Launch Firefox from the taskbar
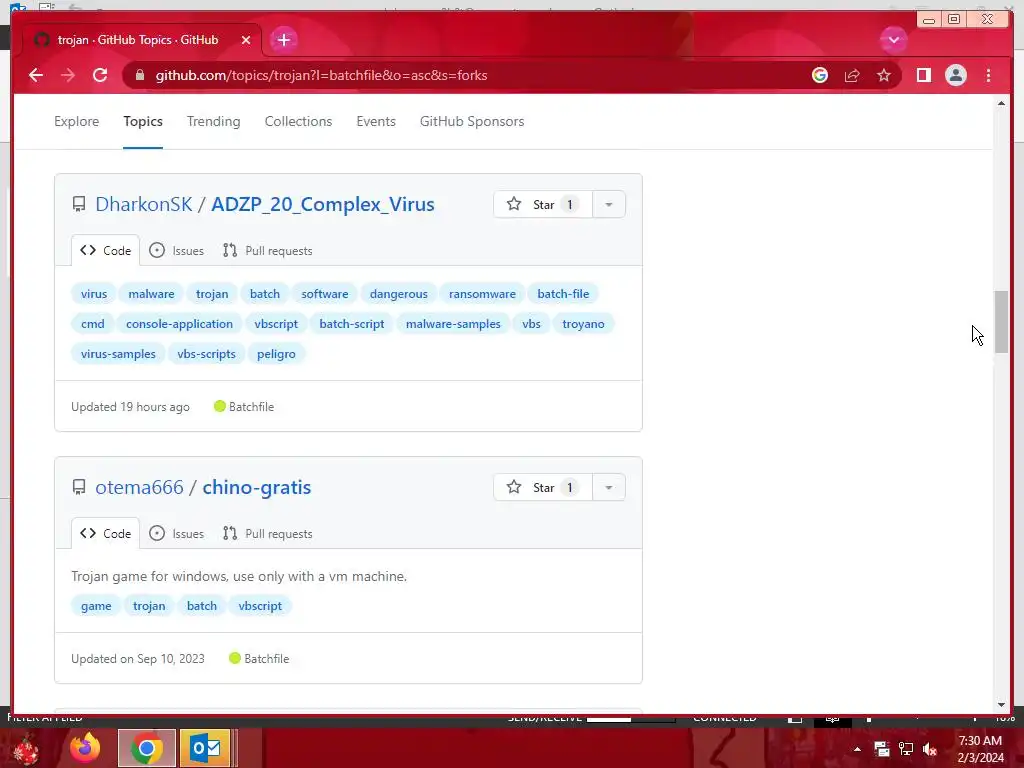 point(85,748)
